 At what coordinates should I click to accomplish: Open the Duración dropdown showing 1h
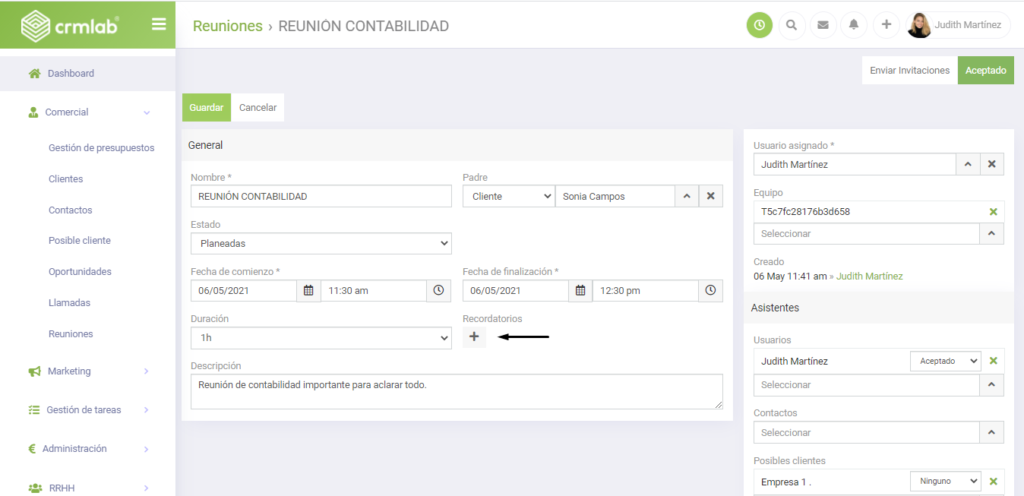pos(320,338)
